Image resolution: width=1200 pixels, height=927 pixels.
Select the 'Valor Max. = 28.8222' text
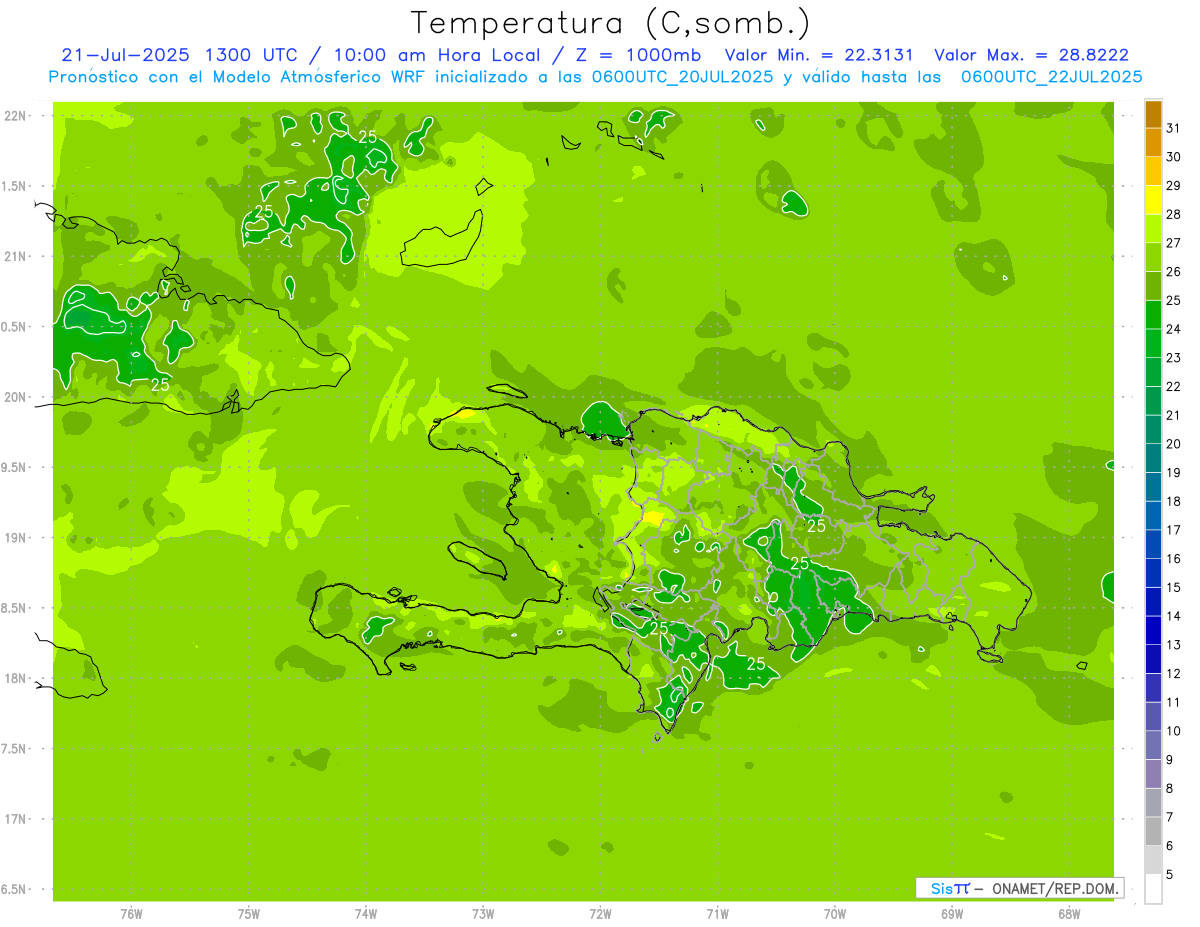click(1031, 55)
